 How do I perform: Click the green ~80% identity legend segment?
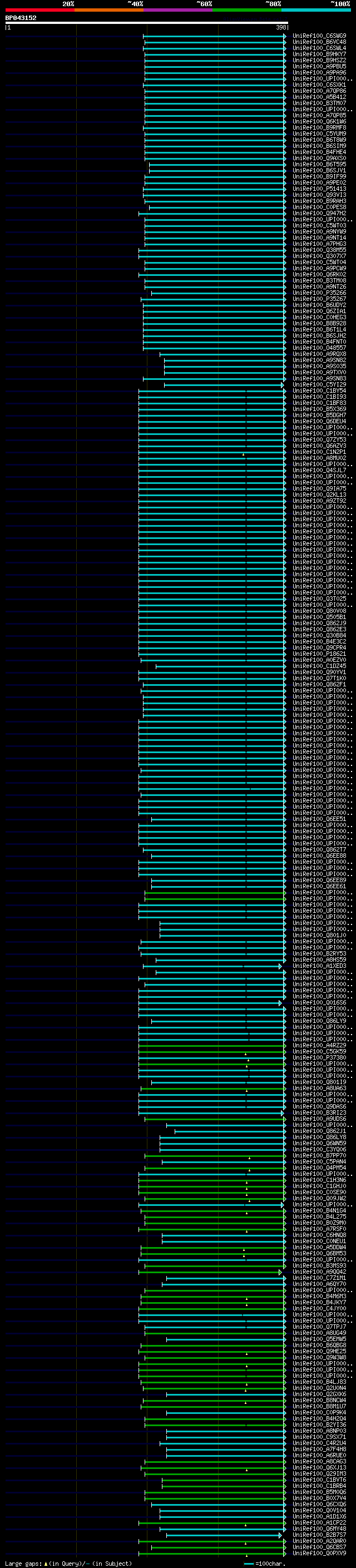click(x=247, y=10)
